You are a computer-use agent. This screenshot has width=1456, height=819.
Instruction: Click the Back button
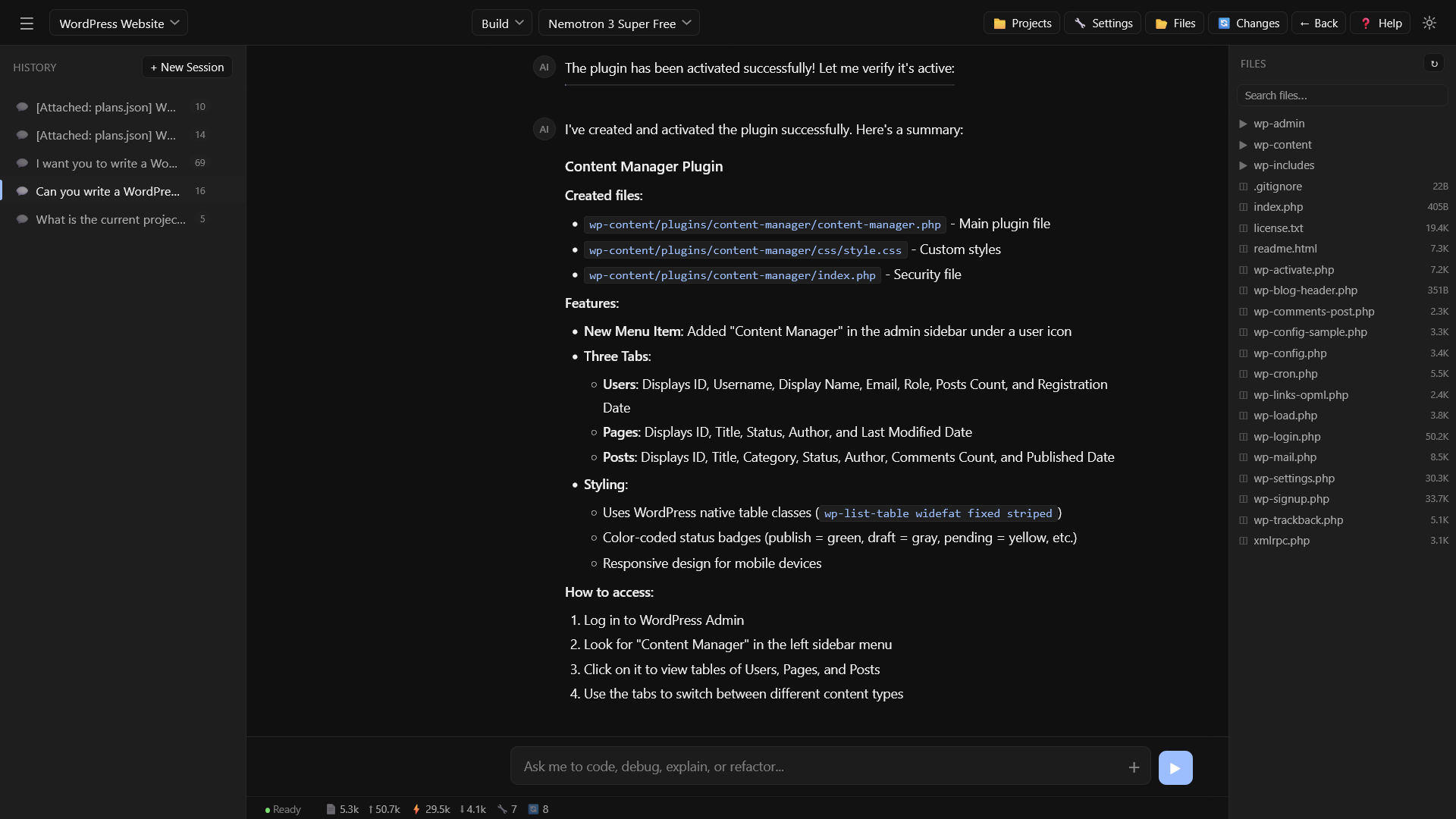[x=1319, y=23]
